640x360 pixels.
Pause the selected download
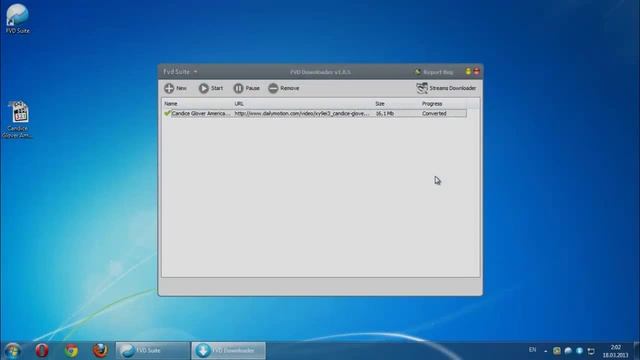(246, 88)
